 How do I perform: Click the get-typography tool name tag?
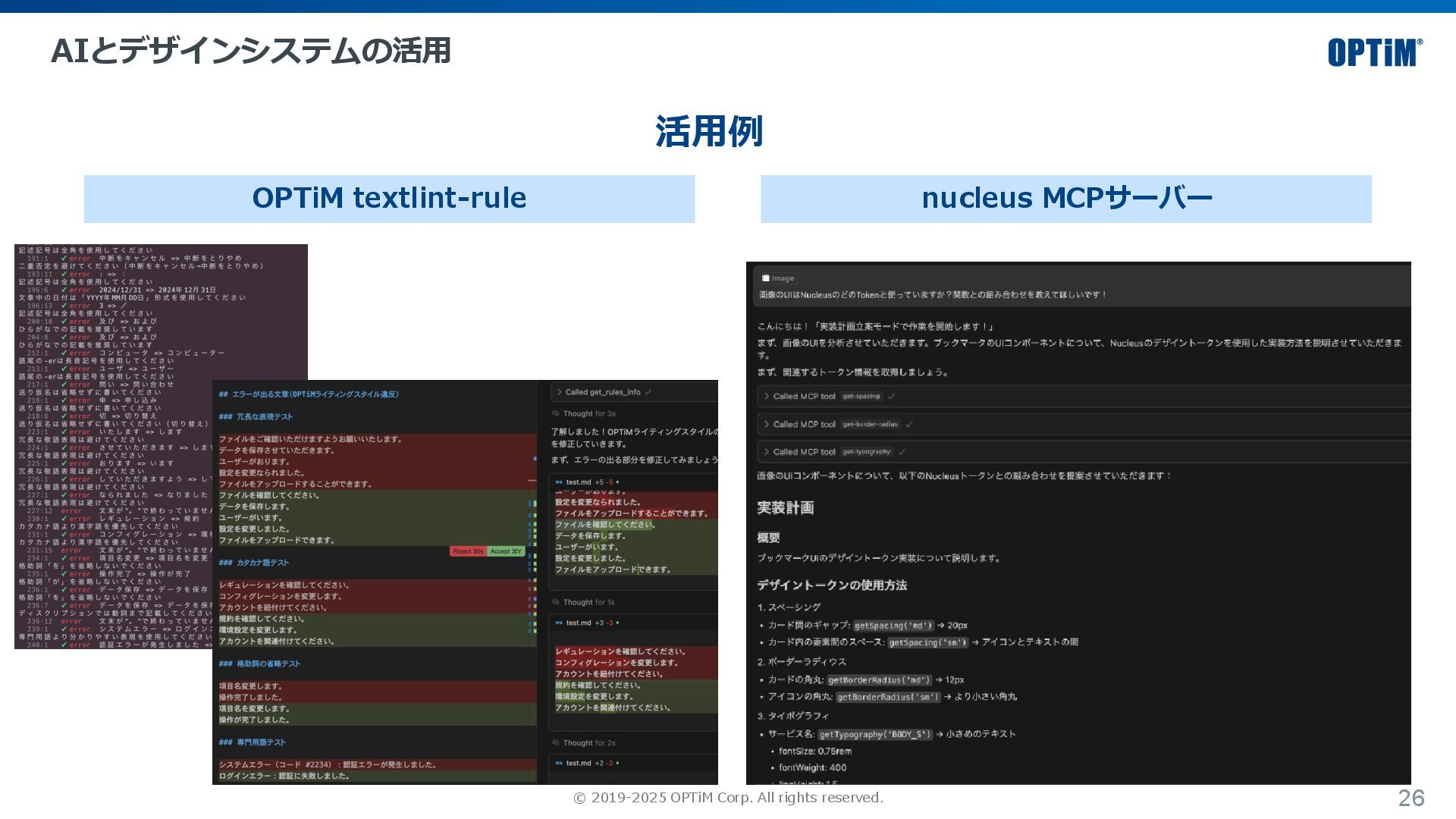(x=866, y=452)
